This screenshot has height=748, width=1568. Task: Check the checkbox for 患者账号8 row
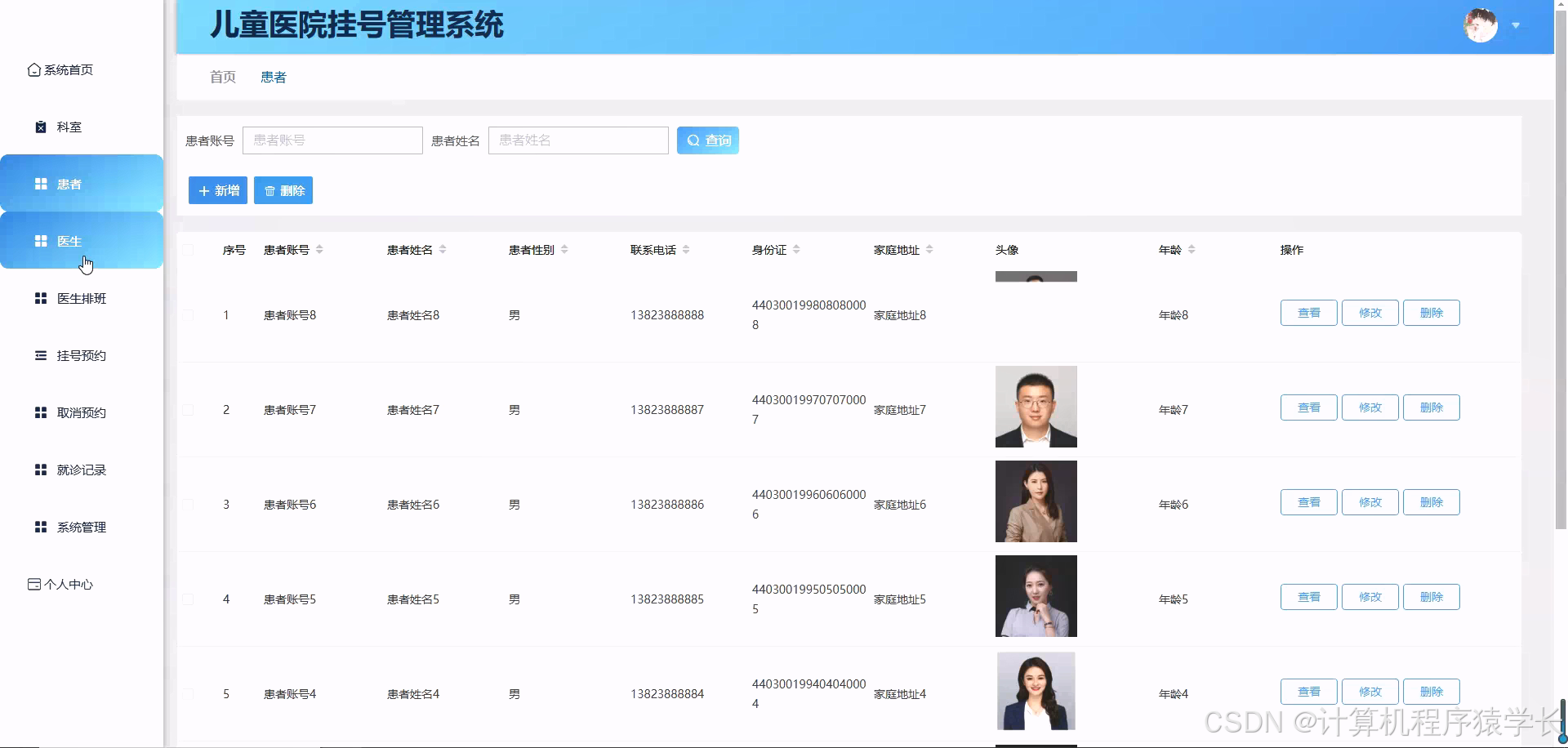tap(189, 315)
